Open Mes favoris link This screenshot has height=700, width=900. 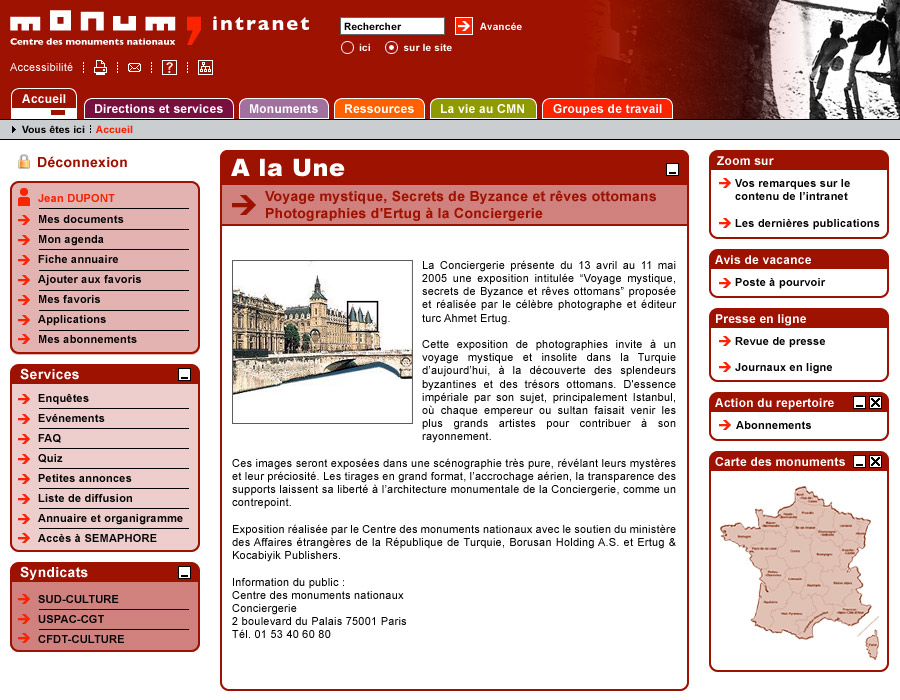pyautogui.click(x=69, y=300)
